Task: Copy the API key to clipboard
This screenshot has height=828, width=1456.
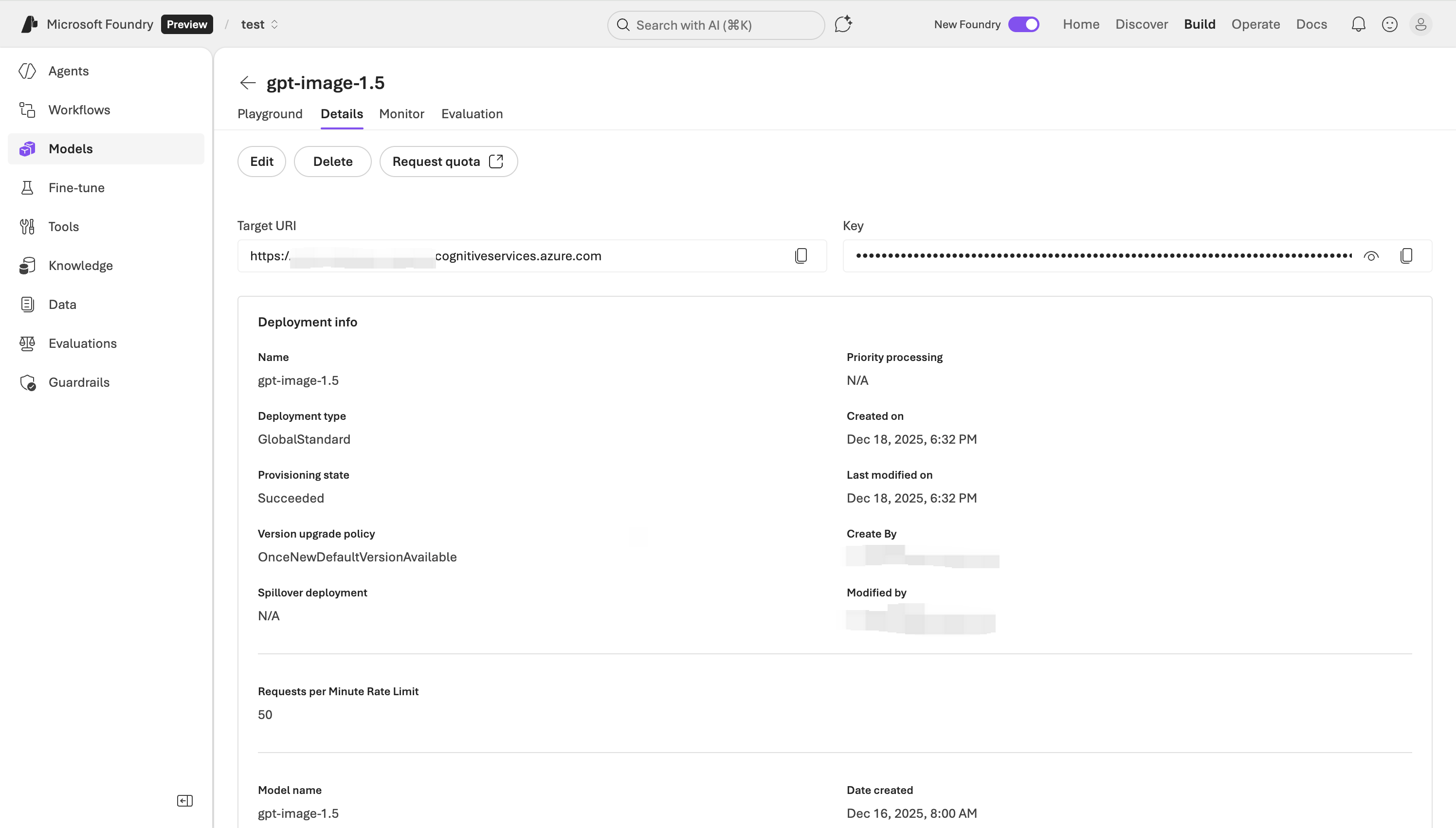Action: point(1406,256)
